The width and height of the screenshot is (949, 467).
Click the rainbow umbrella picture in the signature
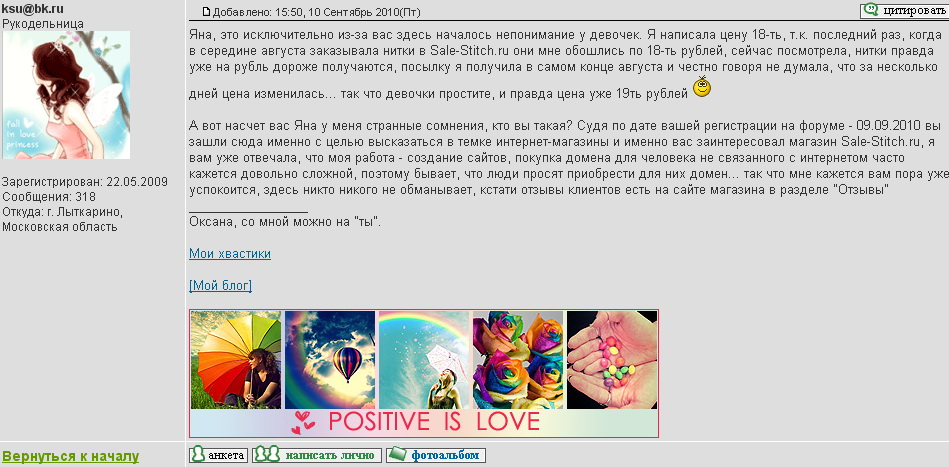(x=236, y=360)
